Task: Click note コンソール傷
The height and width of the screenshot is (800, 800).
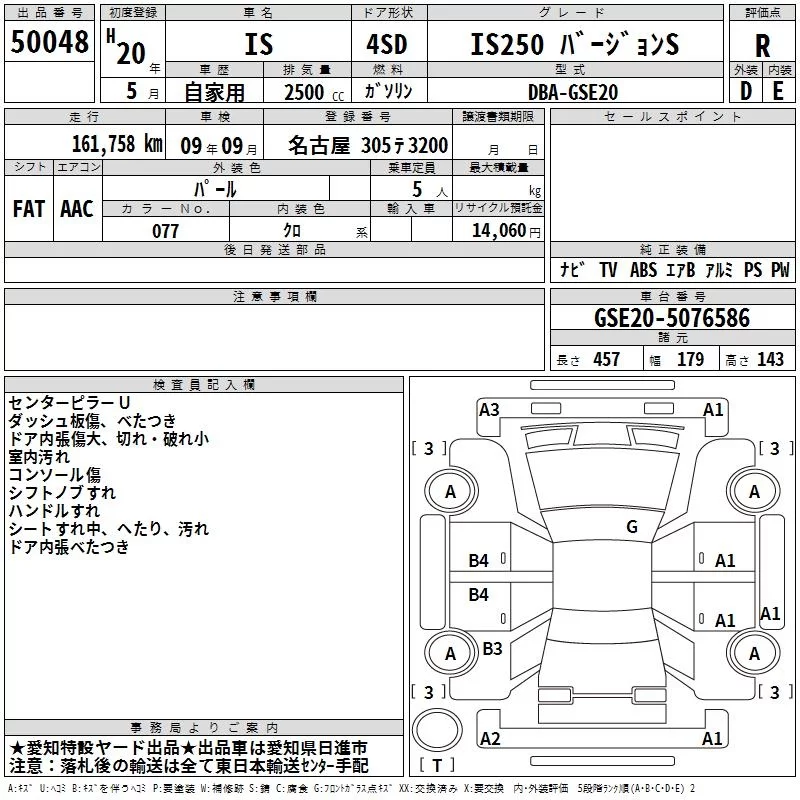Action: coord(55,474)
